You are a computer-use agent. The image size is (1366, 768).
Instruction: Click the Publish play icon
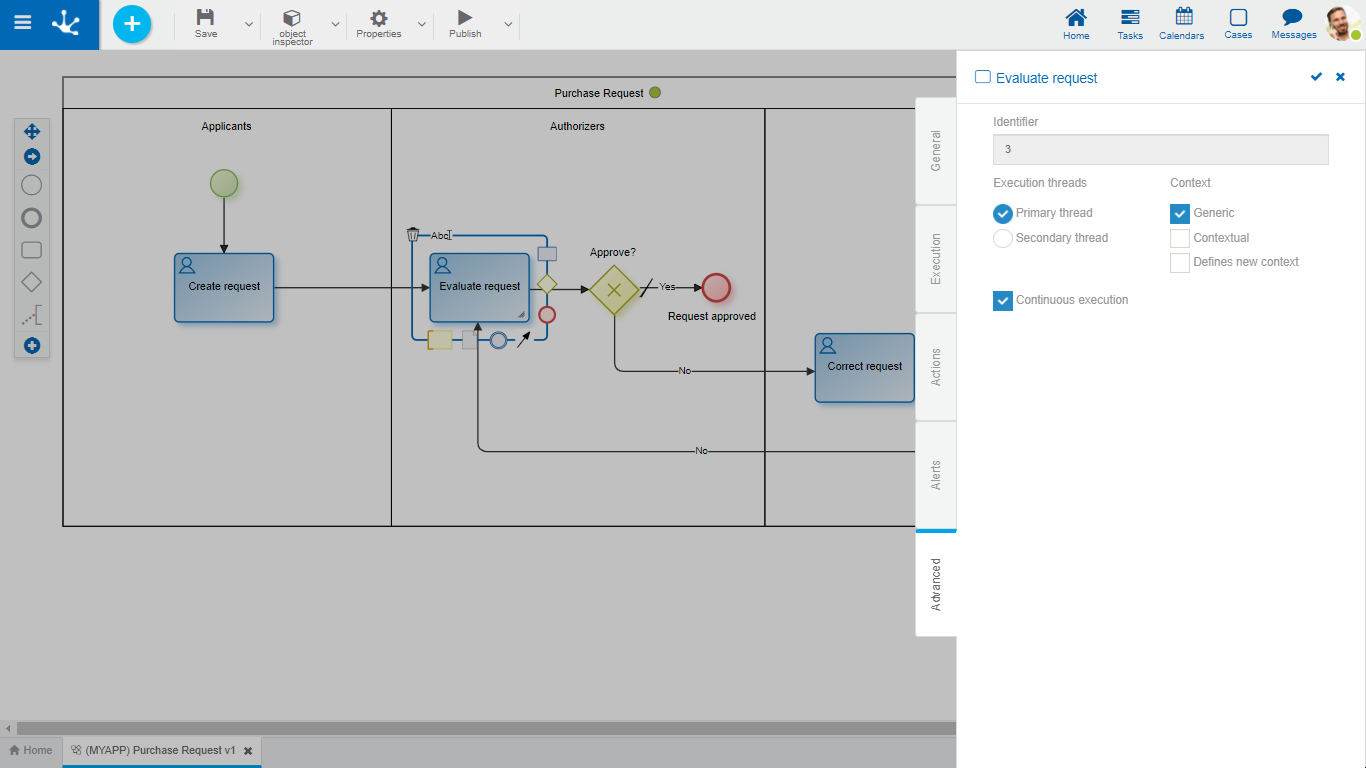pos(464,18)
